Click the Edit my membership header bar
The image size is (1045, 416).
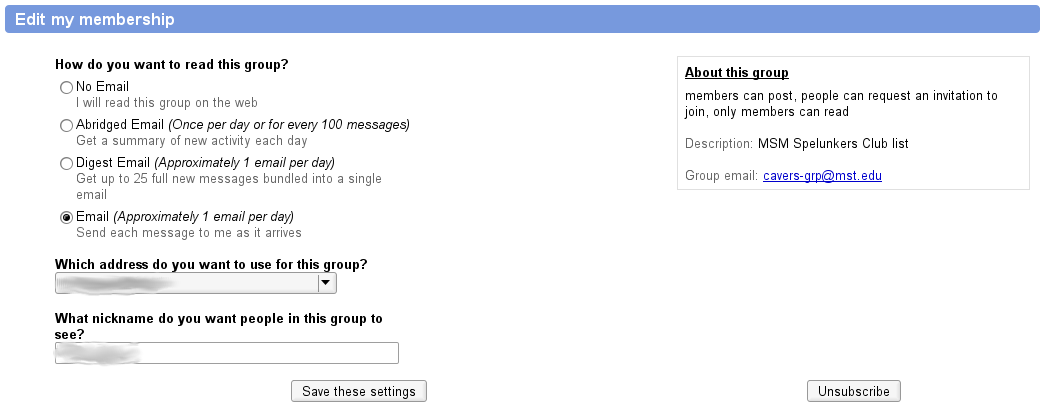point(522,19)
